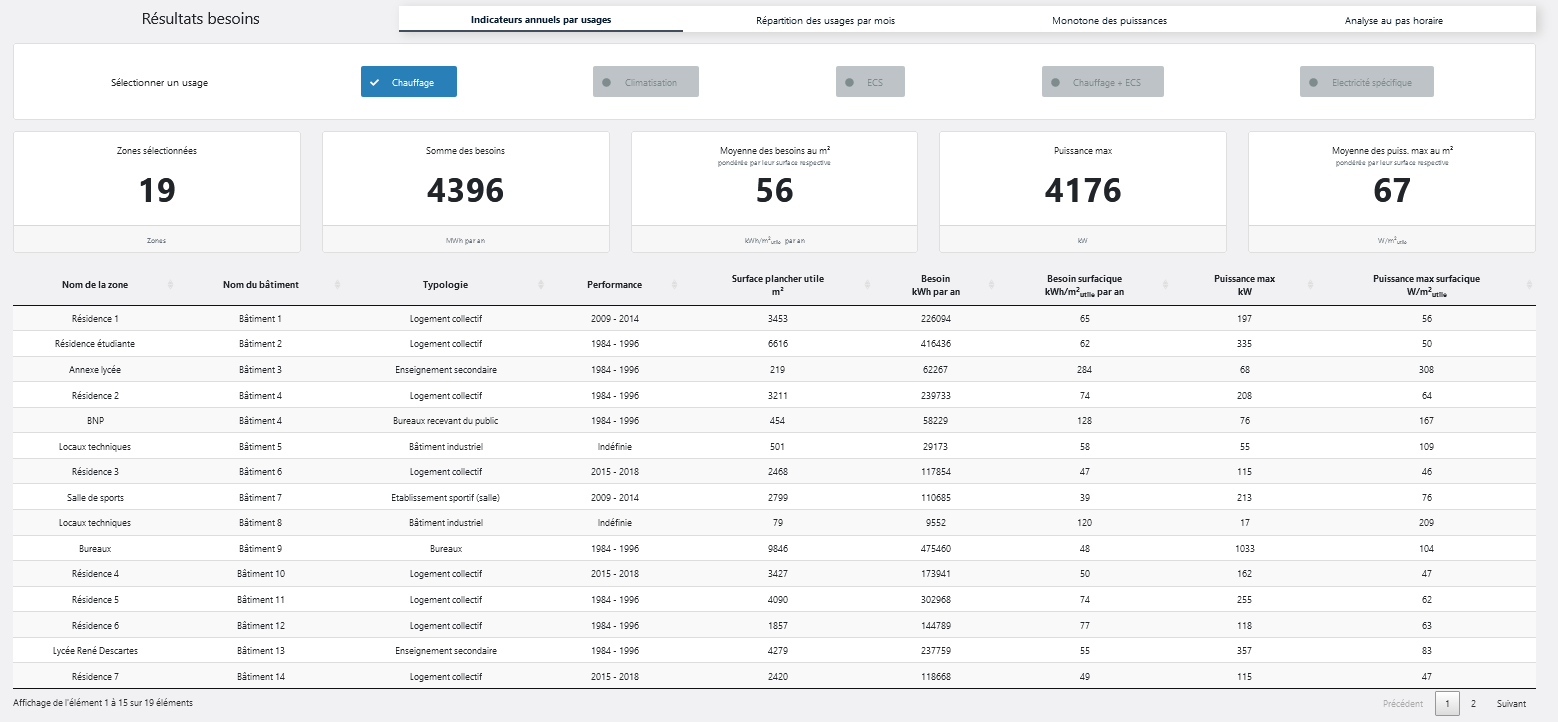This screenshot has height=722, width=1558.
Task: Click the besoin value 475460
Action: [x=937, y=549]
